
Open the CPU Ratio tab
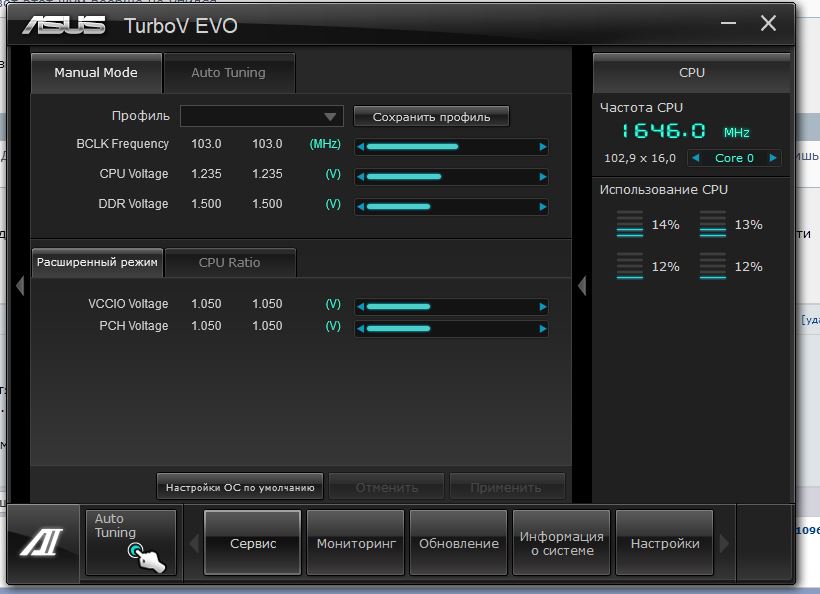[230, 262]
